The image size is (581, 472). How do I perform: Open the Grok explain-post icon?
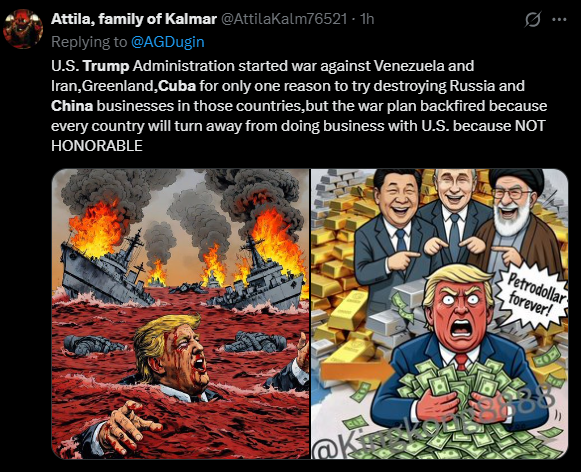(533, 19)
